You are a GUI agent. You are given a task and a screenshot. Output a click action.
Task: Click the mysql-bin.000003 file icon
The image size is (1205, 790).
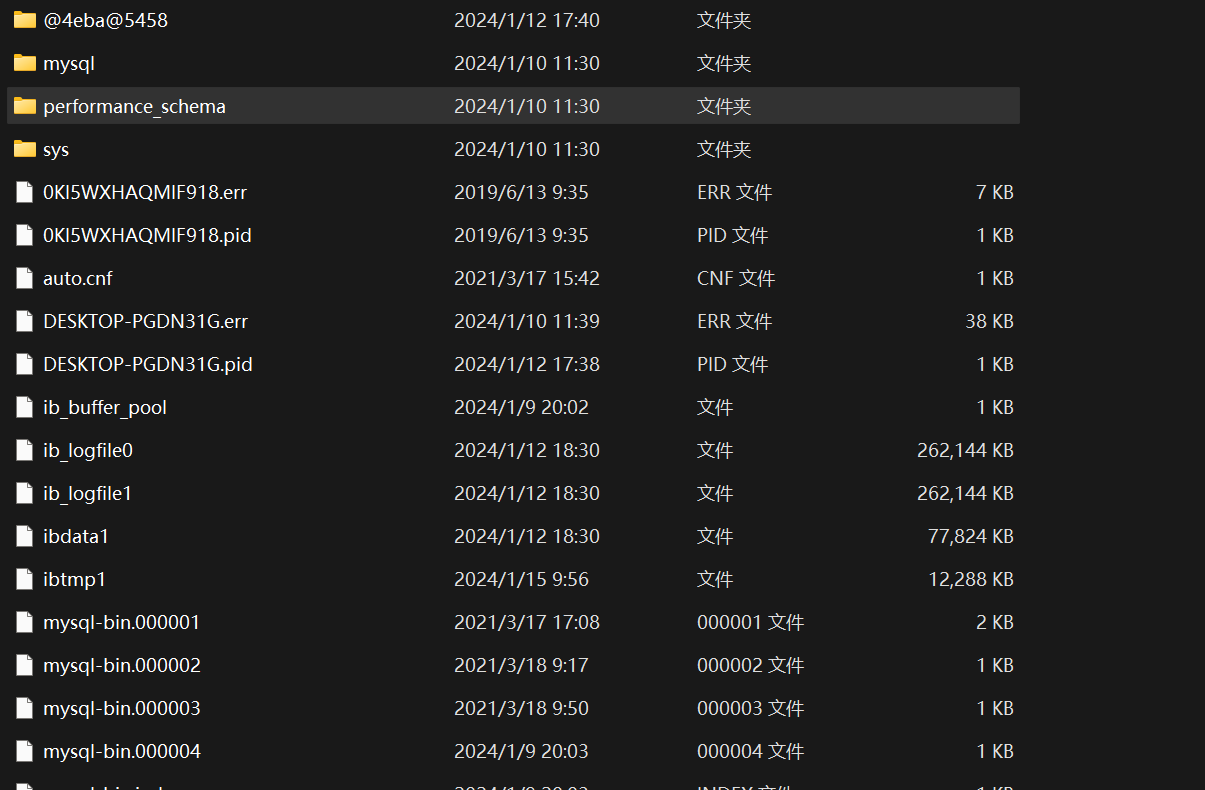(x=25, y=708)
